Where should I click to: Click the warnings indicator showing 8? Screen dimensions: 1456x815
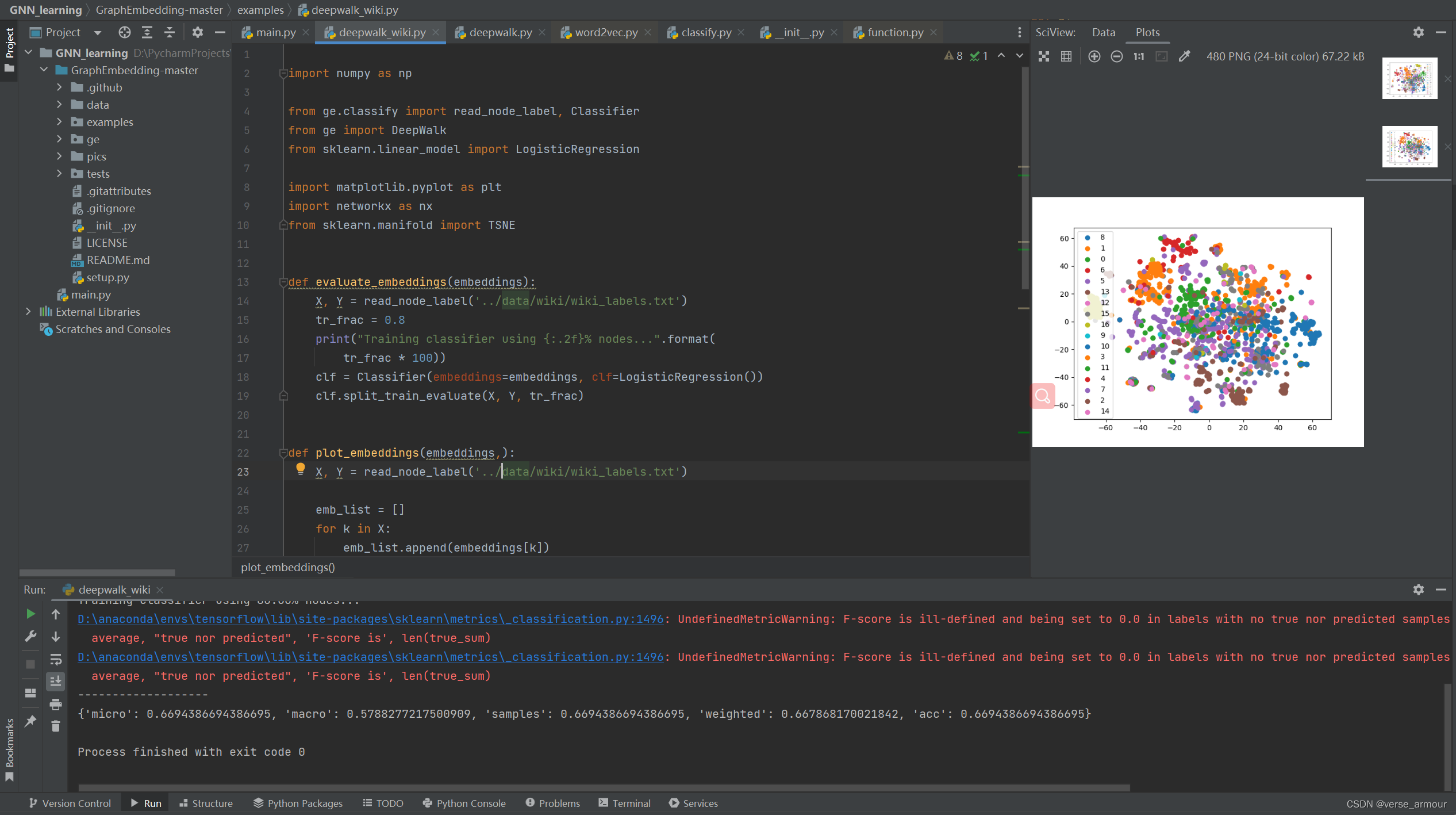click(954, 56)
